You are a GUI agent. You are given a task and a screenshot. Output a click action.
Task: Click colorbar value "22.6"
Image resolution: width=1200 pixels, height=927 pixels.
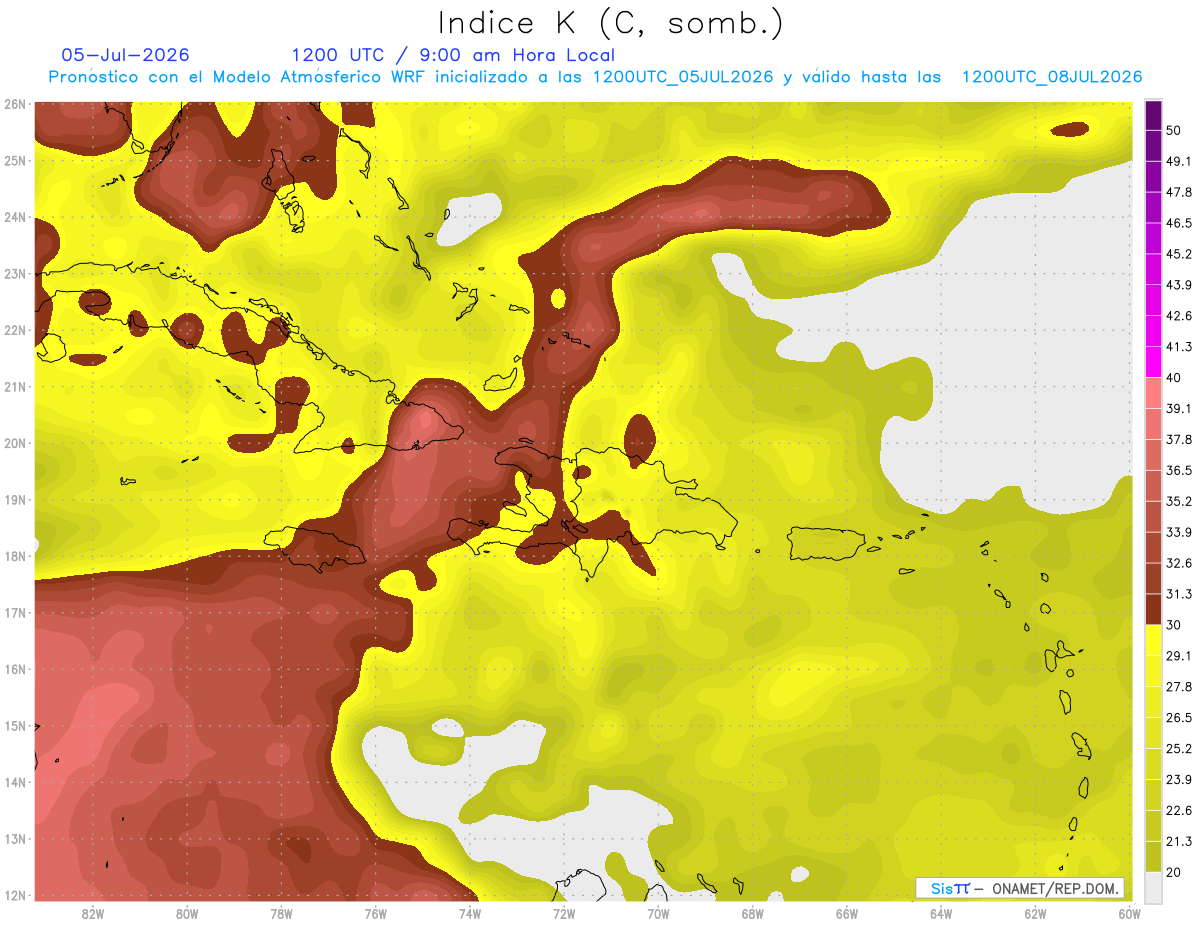tap(1179, 811)
